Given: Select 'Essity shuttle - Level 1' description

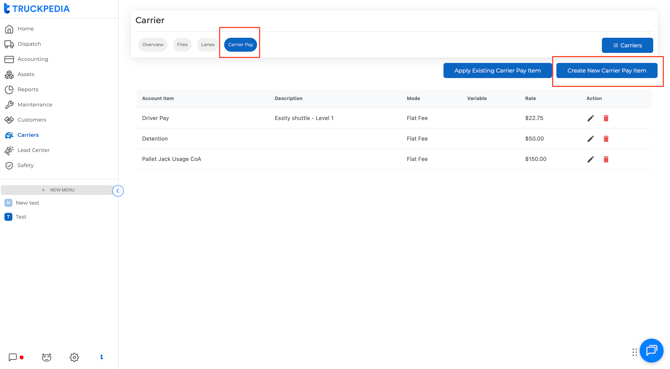Looking at the screenshot, I should (304, 118).
